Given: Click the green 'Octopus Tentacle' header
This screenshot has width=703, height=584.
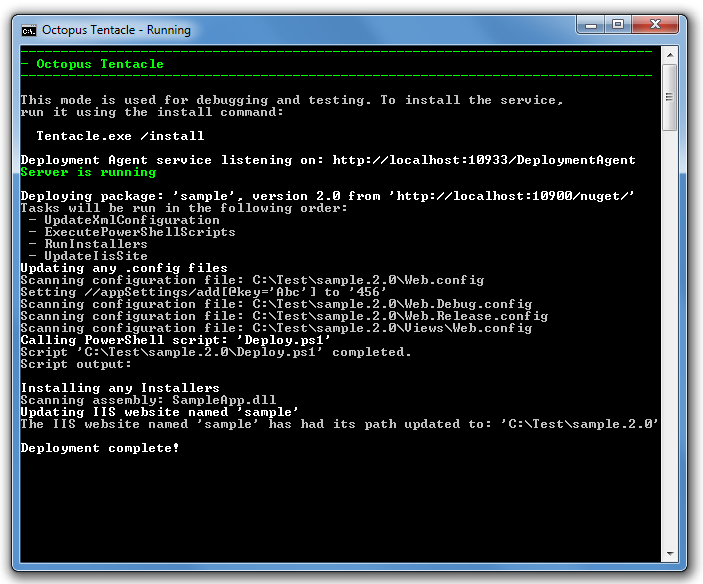Looking at the screenshot, I should [x=100, y=64].
